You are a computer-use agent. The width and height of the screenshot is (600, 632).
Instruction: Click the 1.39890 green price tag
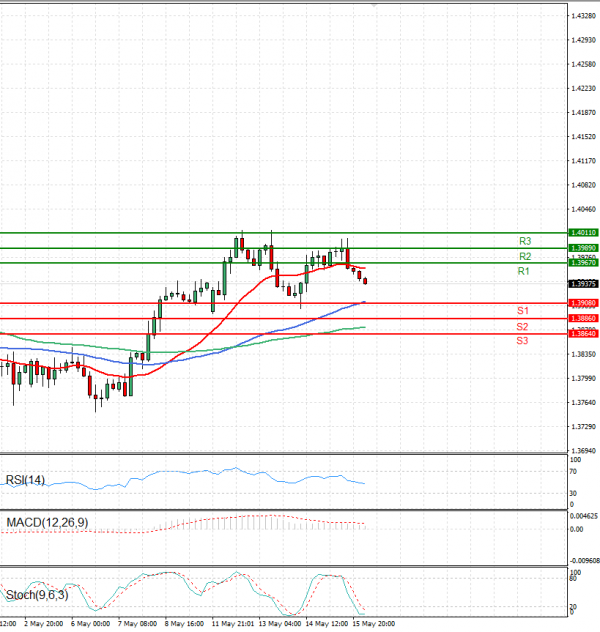pos(583,247)
